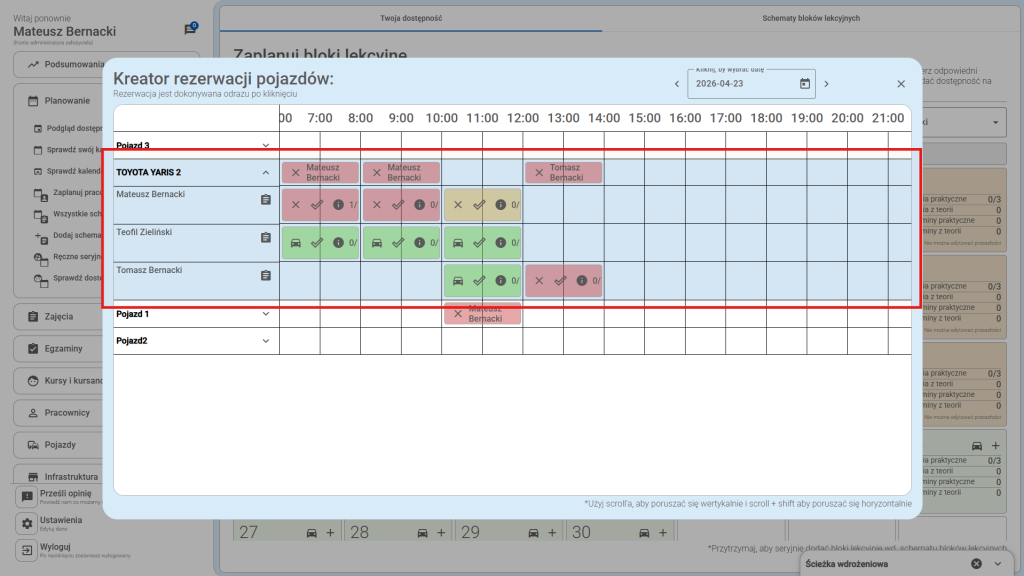The height and width of the screenshot is (576, 1024).
Task: Click the Wyloguj logout button
Action: (56, 549)
